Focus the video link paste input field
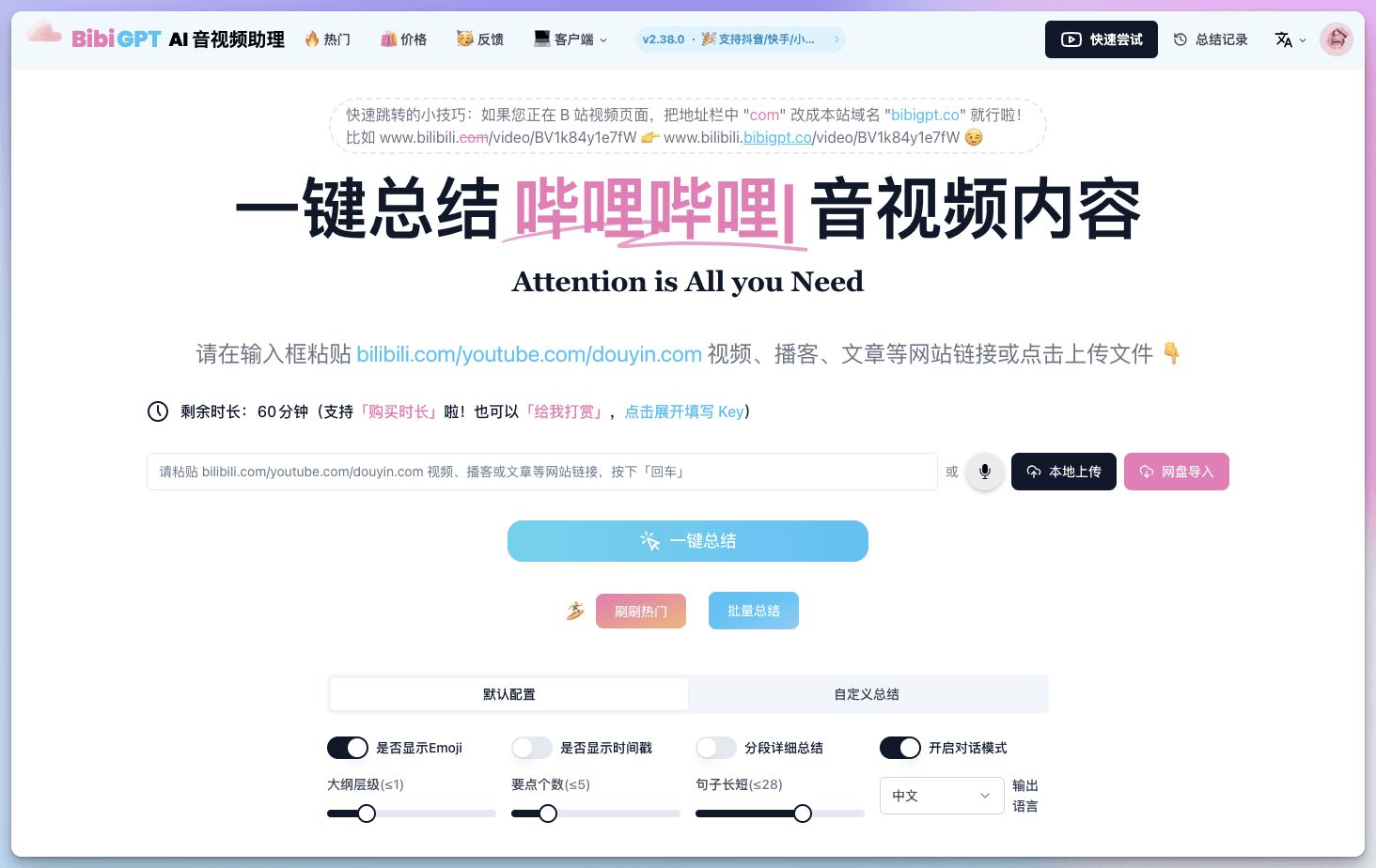 pos(542,472)
